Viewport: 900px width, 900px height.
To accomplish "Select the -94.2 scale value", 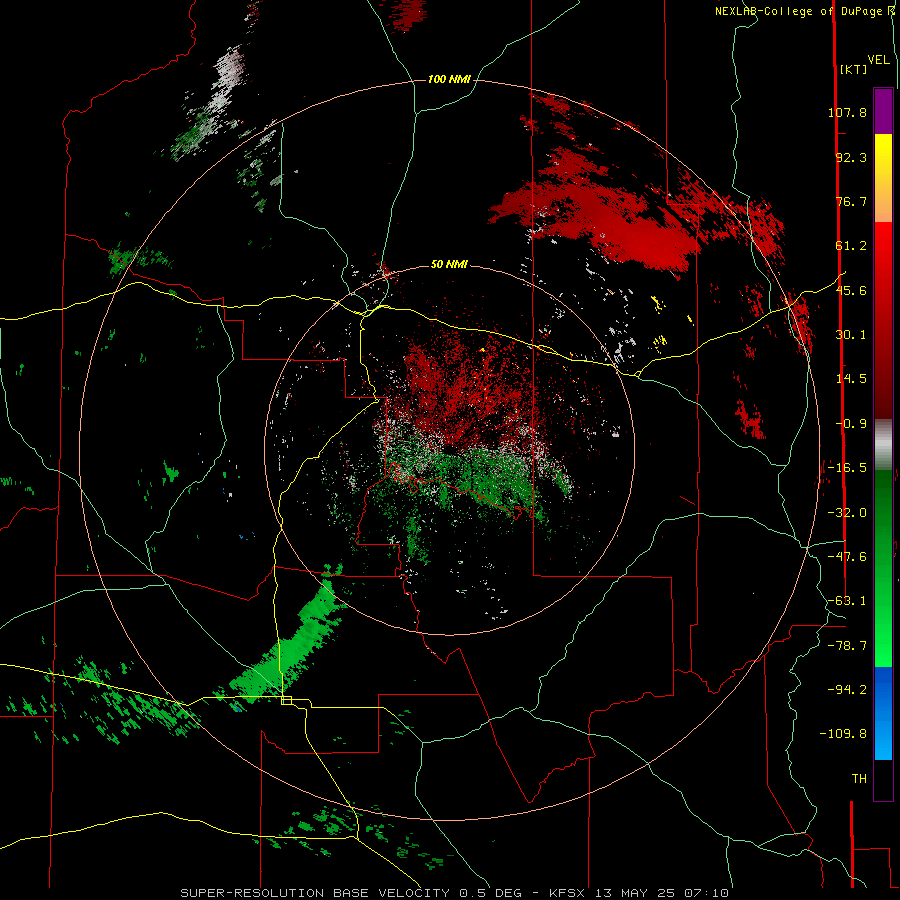I will tap(847, 690).
